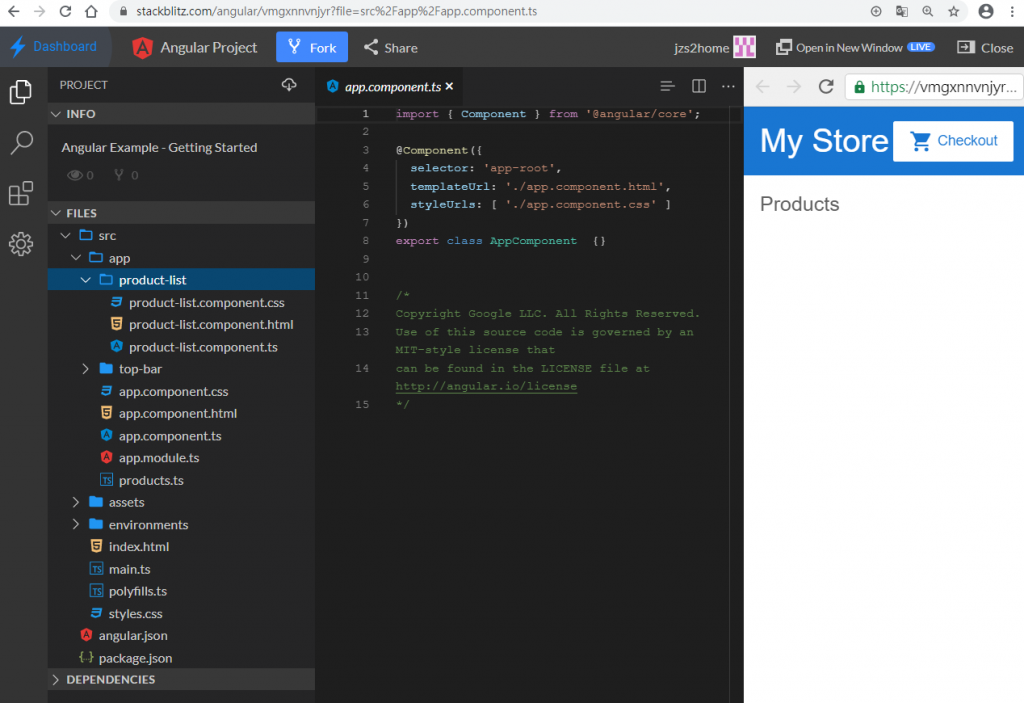Open the Settings gear in sidebar
1024x703 pixels.
click(x=21, y=244)
